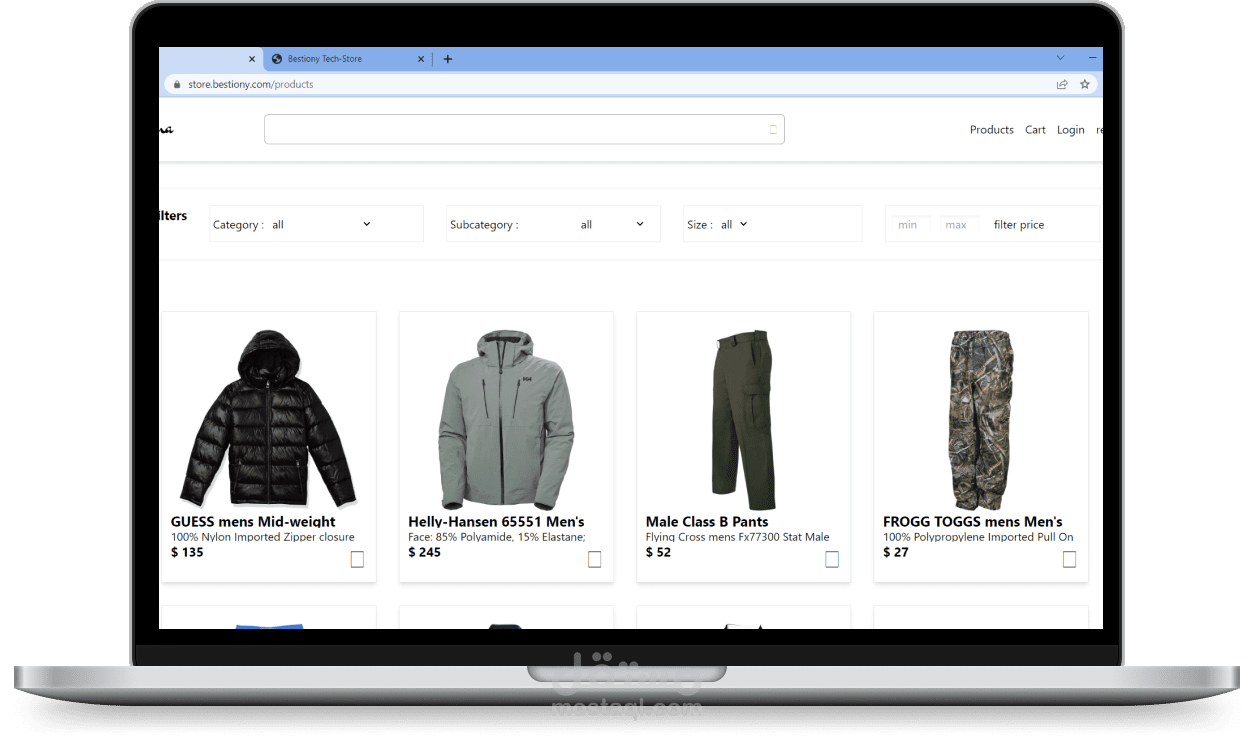Click the filter price button
Image resolution: width=1254 pixels, height=736 pixels.
pos(1018,224)
